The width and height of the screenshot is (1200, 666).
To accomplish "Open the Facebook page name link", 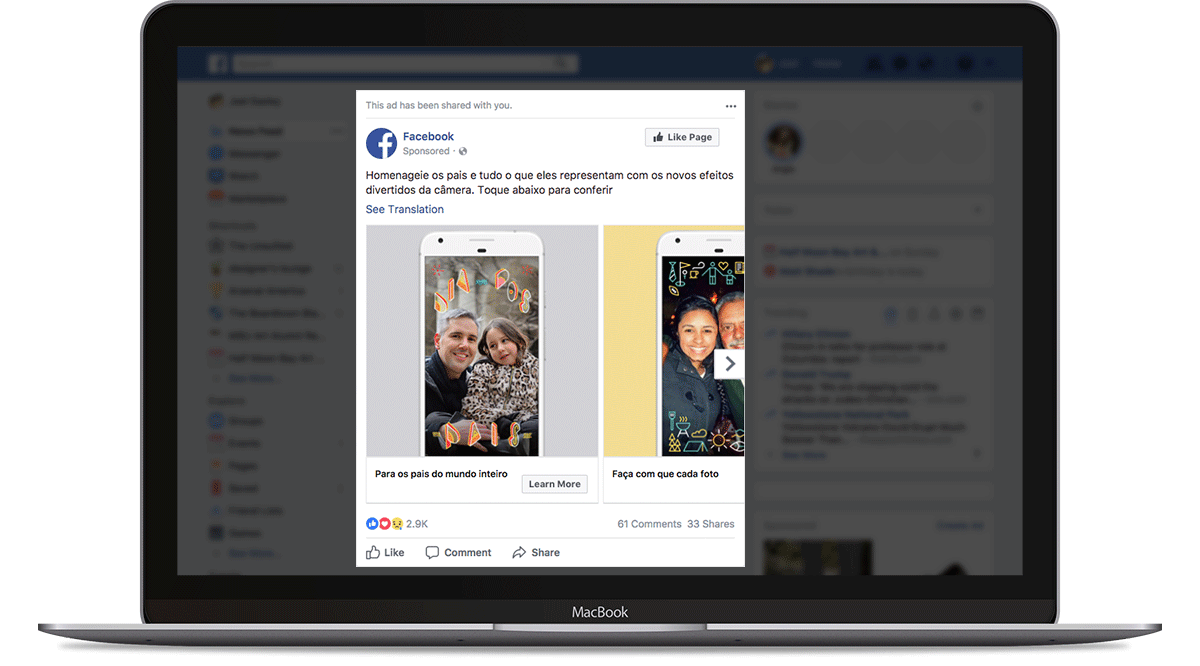I will (x=428, y=136).
